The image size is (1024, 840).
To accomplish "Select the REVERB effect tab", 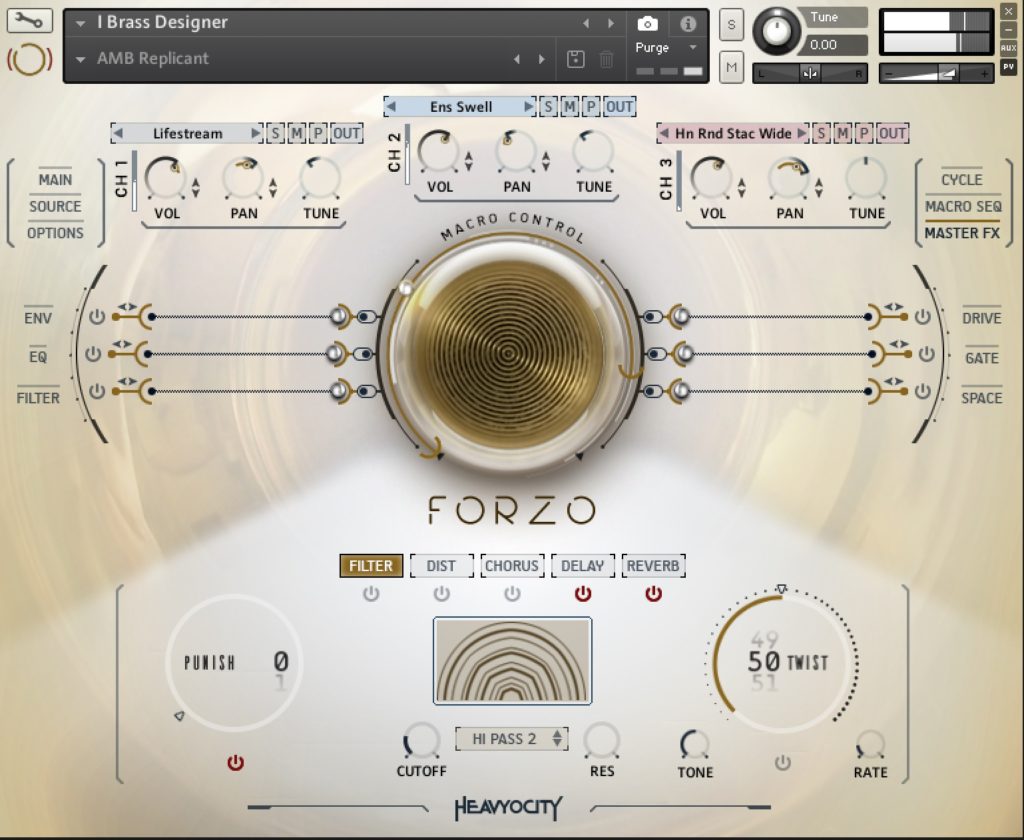I will click(x=653, y=566).
